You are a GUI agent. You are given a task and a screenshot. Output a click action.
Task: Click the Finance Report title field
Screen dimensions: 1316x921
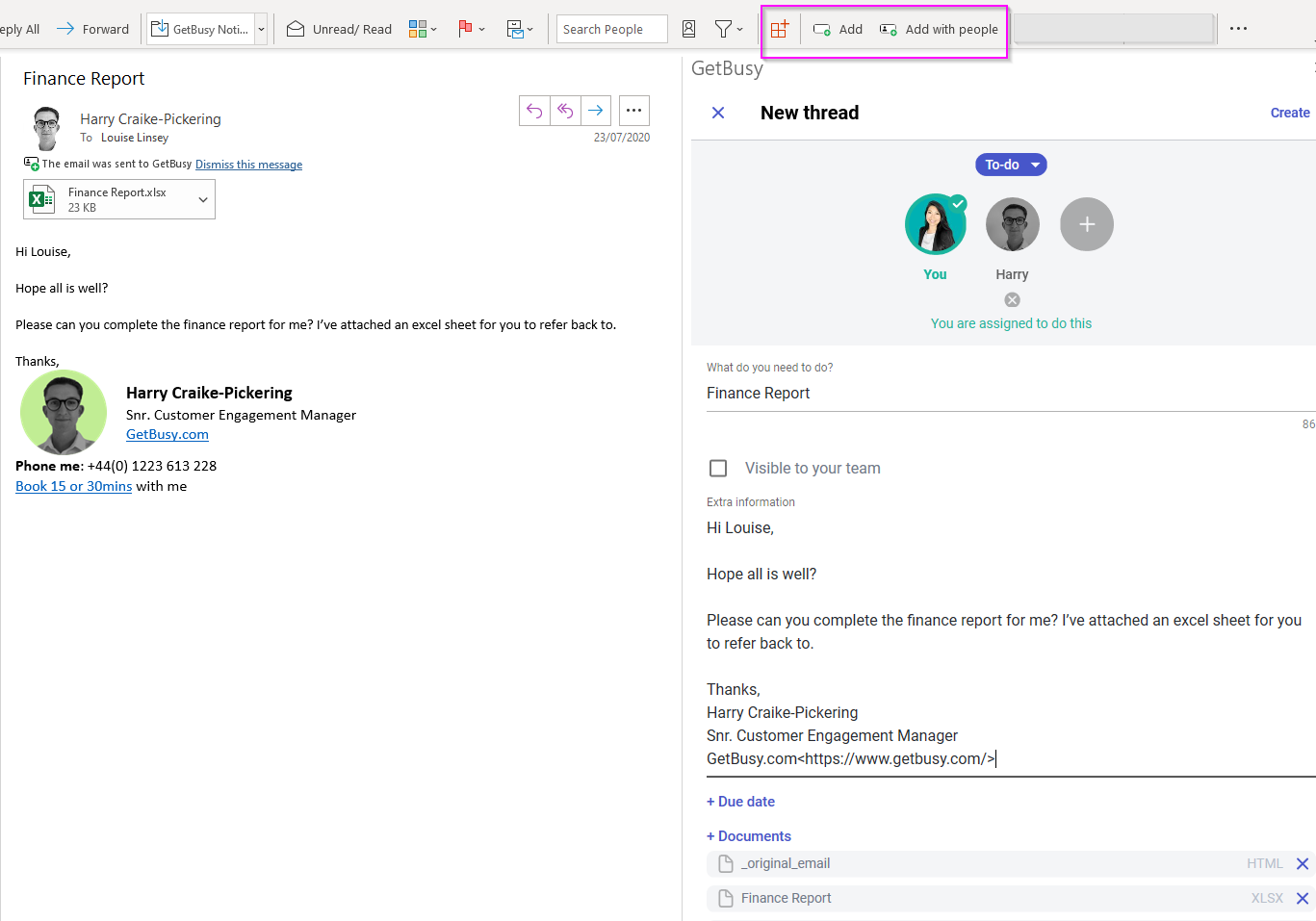(1011, 393)
